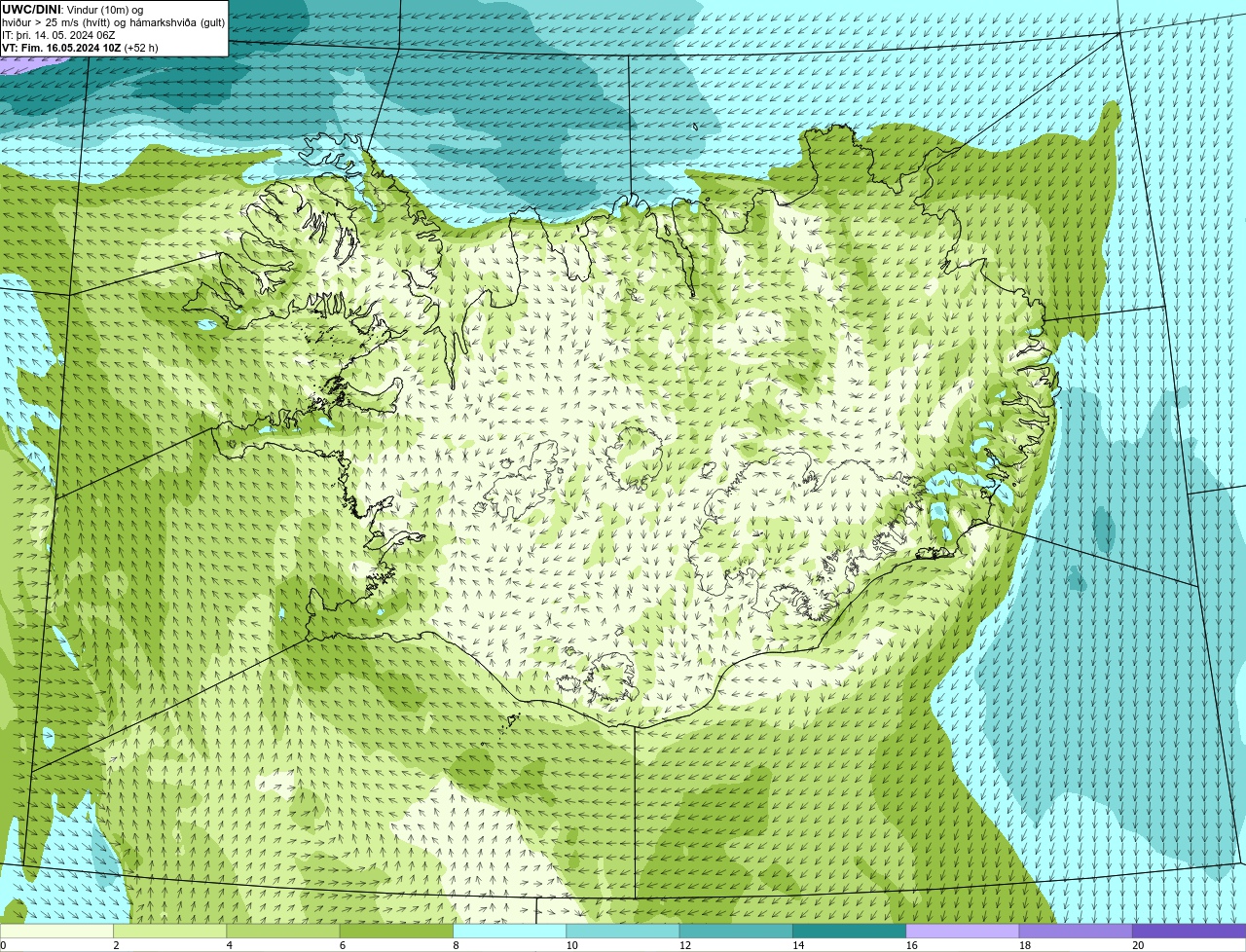Click the "VT: Fim. 16.05.2024 10Z (+52 h)" line
This screenshot has width=1246, height=952.
80,48
